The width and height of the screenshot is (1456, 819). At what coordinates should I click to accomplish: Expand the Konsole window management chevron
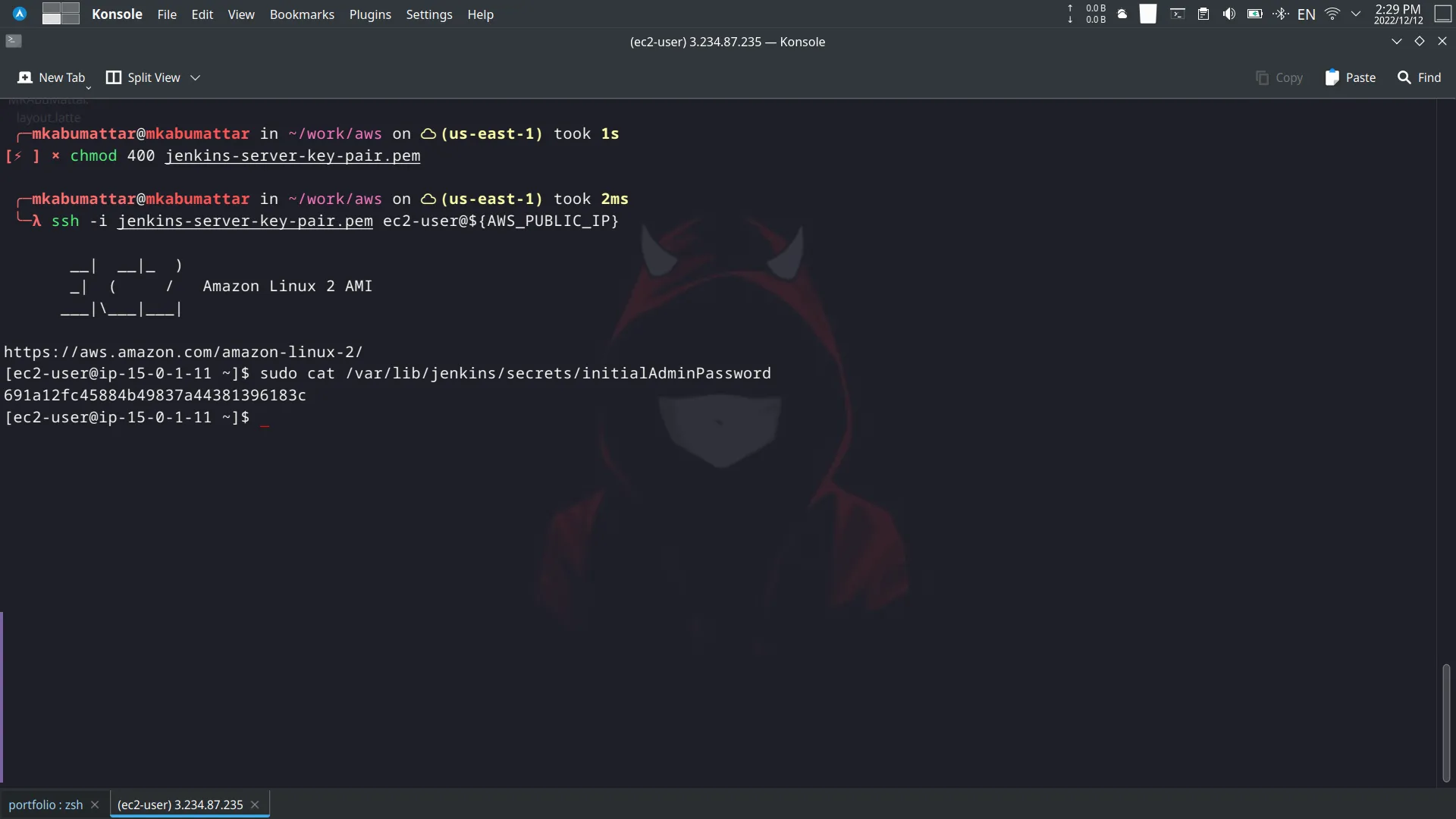[x=1396, y=41]
